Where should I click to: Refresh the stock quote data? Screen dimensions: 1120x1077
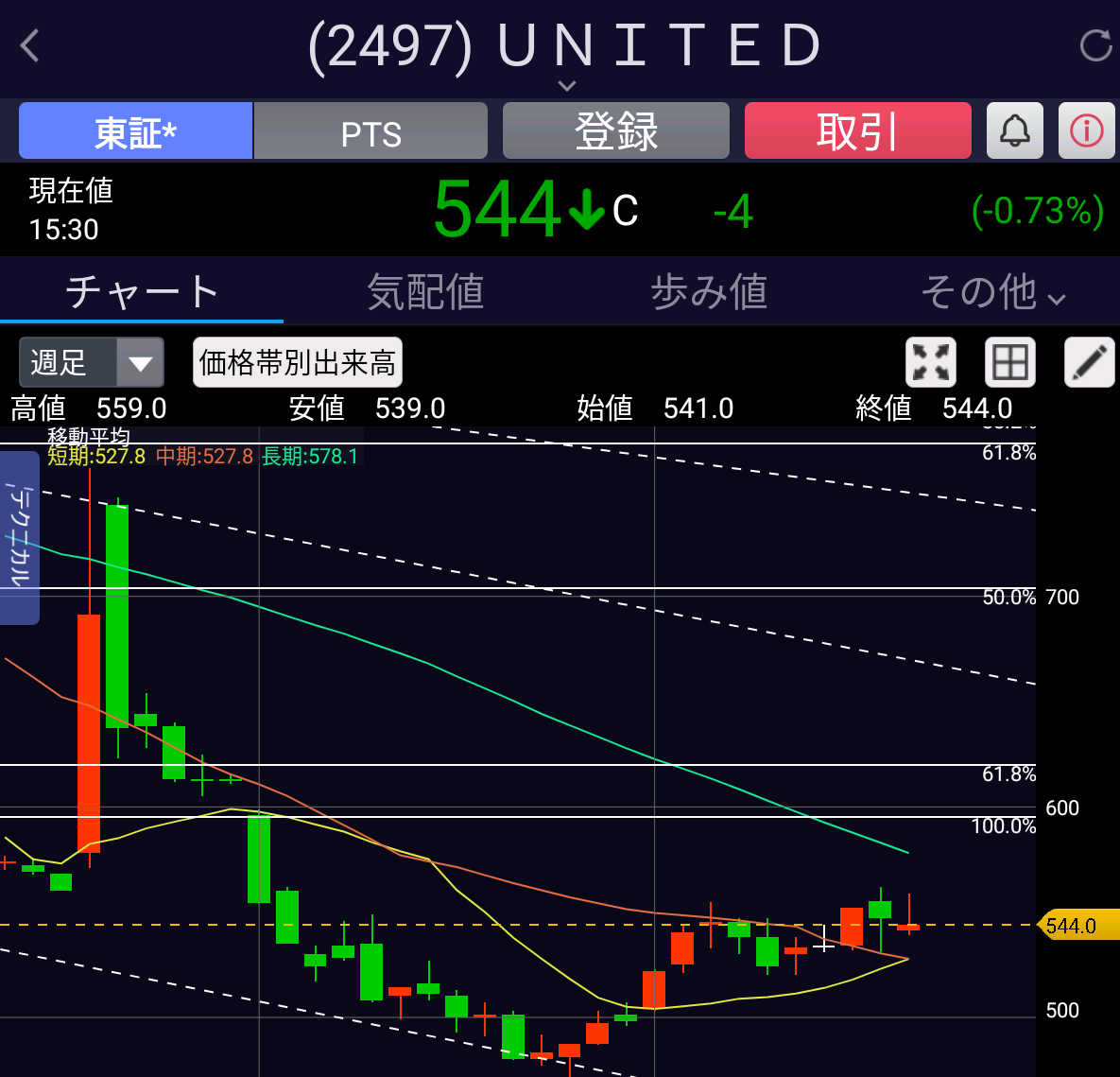pyautogui.click(x=1094, y=45)
